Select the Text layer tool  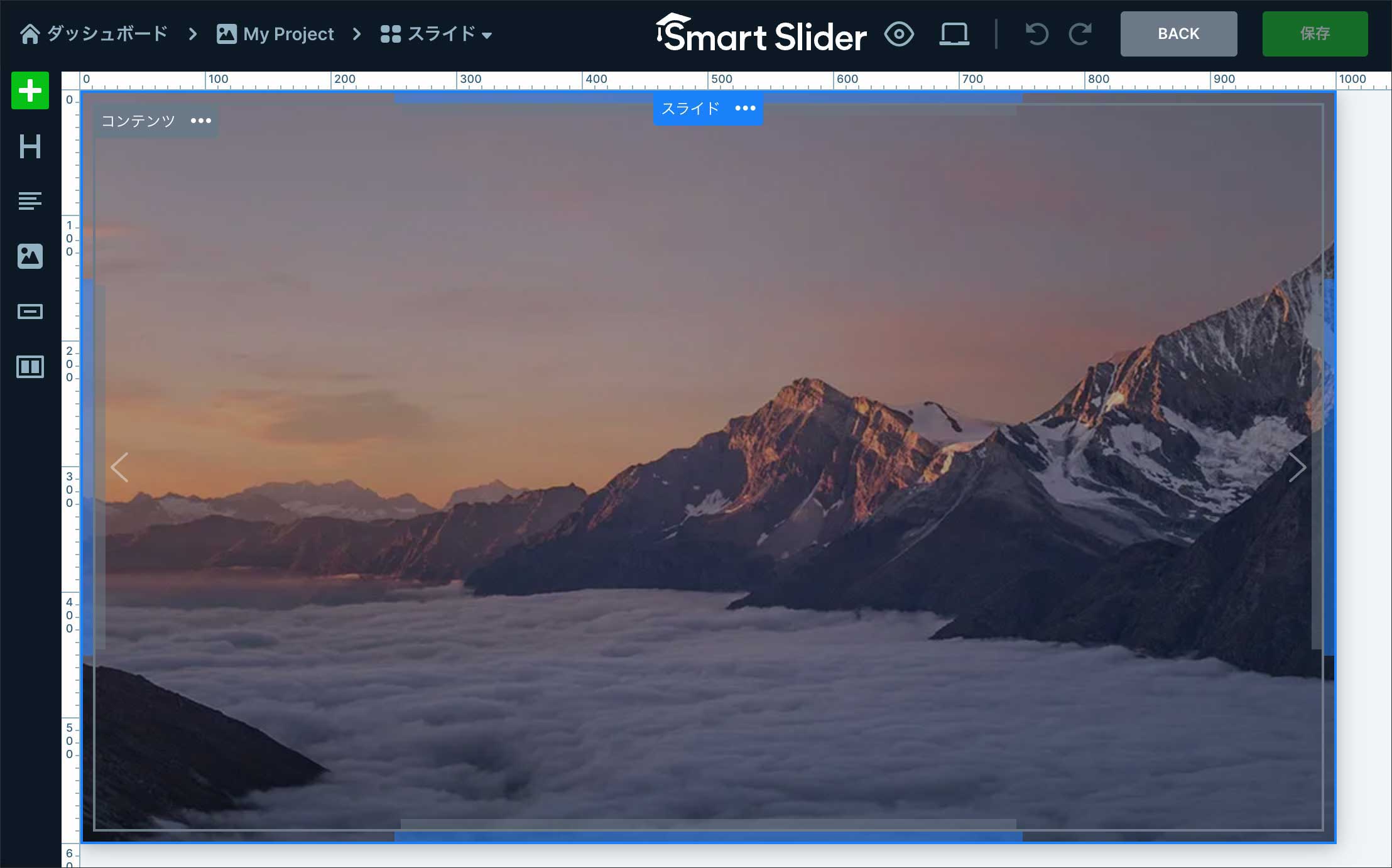point(30,201)
